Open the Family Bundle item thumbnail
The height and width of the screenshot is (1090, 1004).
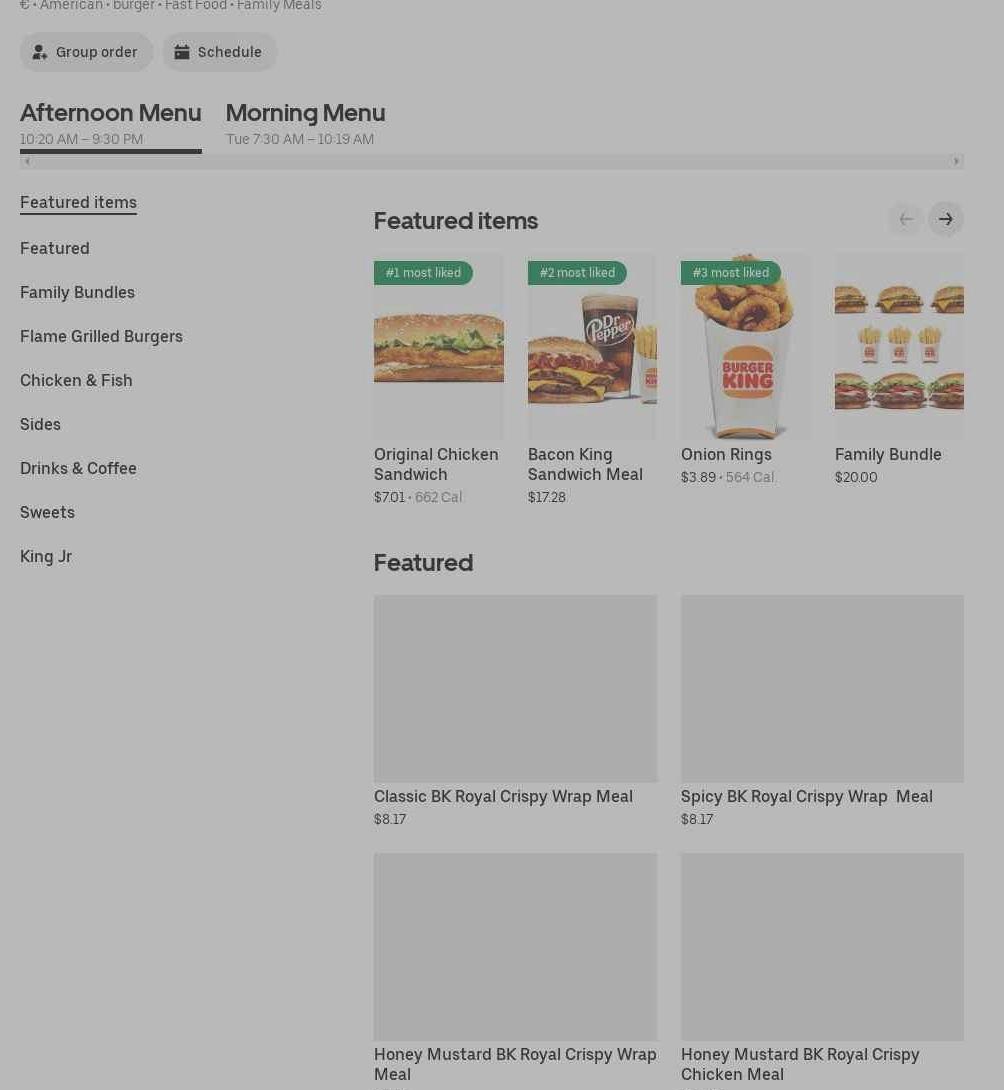pos(899,346)
